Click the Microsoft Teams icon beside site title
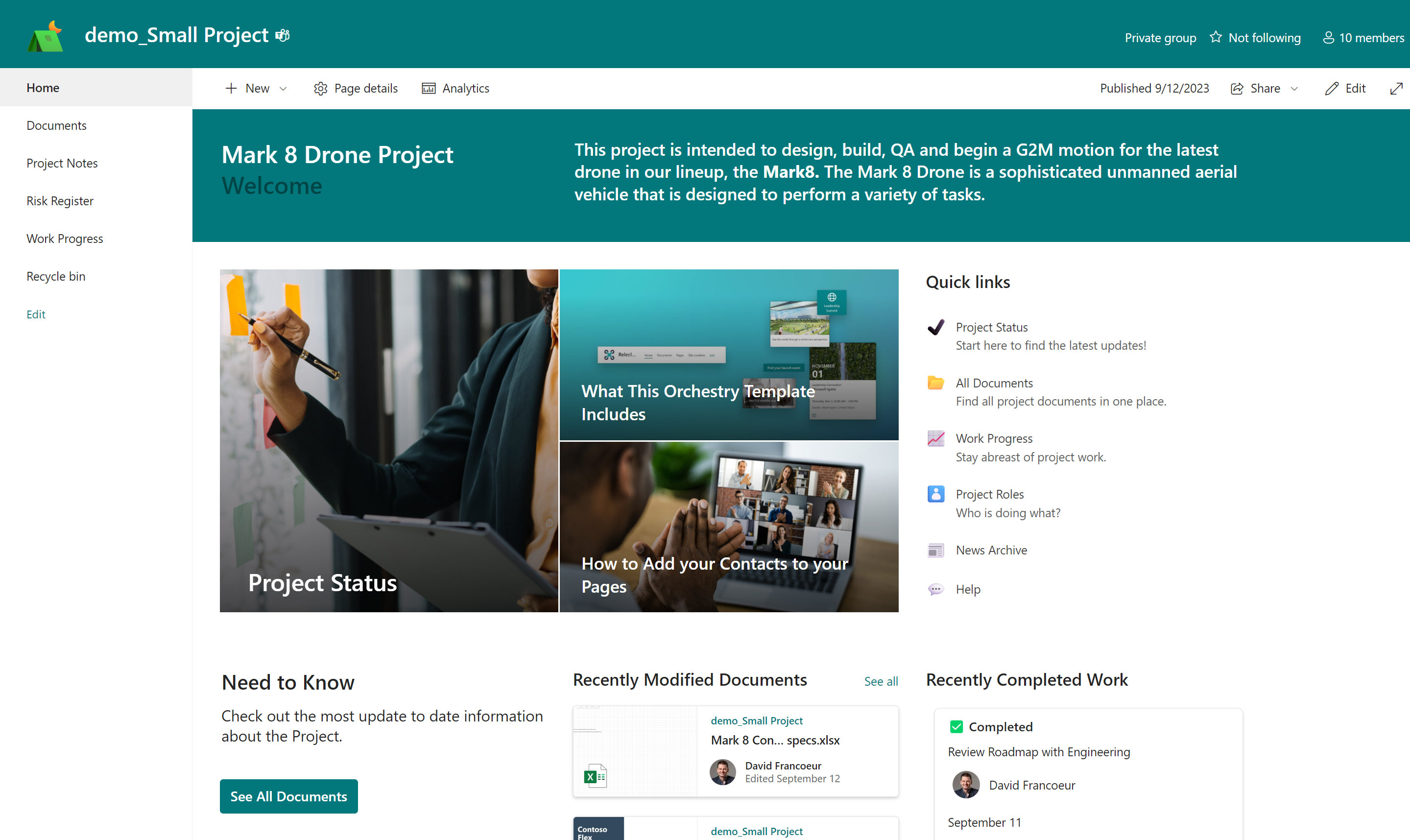This screenshot has height=840, width=1410. coord(282,34)
